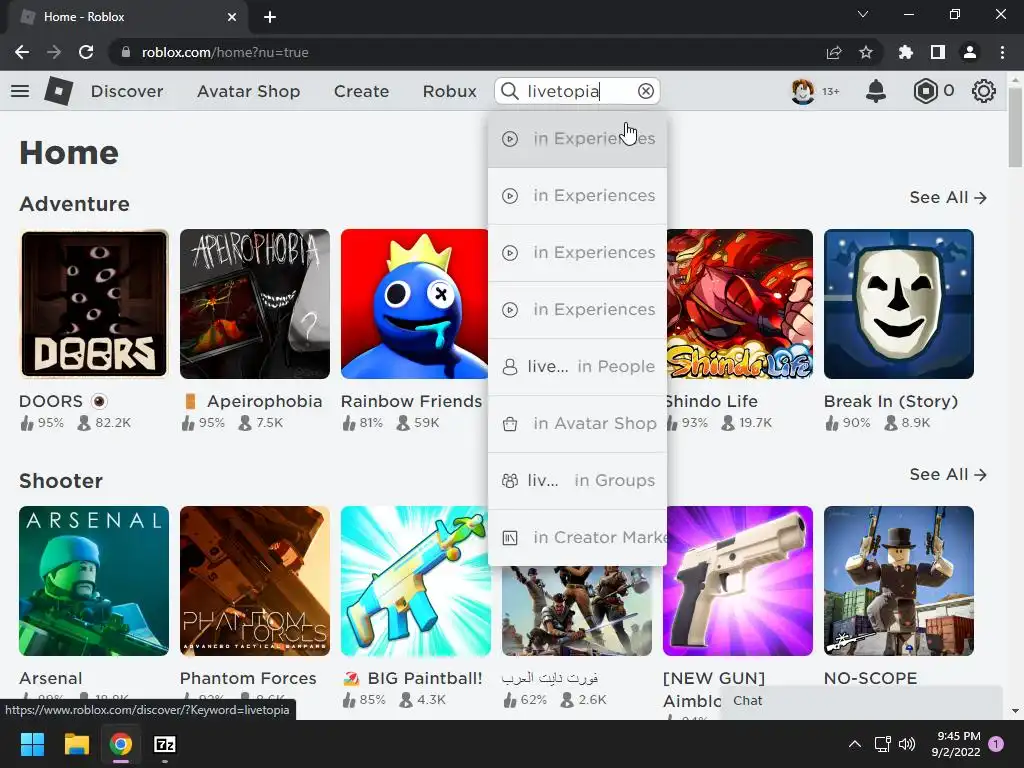The image size is (1024, 768).
Task: Click the search magnifier icon
Action: click(x=509, y=91)
